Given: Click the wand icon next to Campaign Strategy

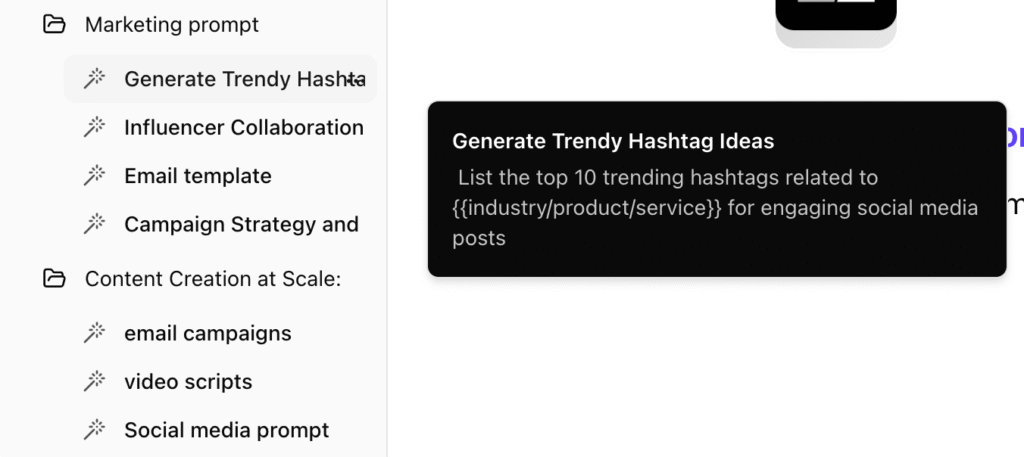Looking at the screenshot, I should point(95,225).
